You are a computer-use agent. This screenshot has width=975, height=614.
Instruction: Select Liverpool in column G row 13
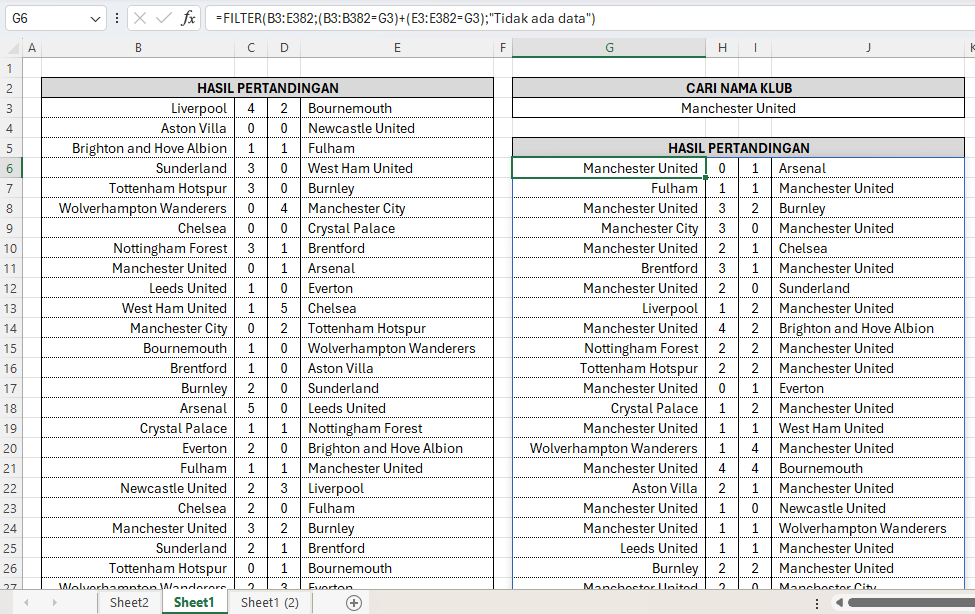pyautogui.click(x=609, y=309)
